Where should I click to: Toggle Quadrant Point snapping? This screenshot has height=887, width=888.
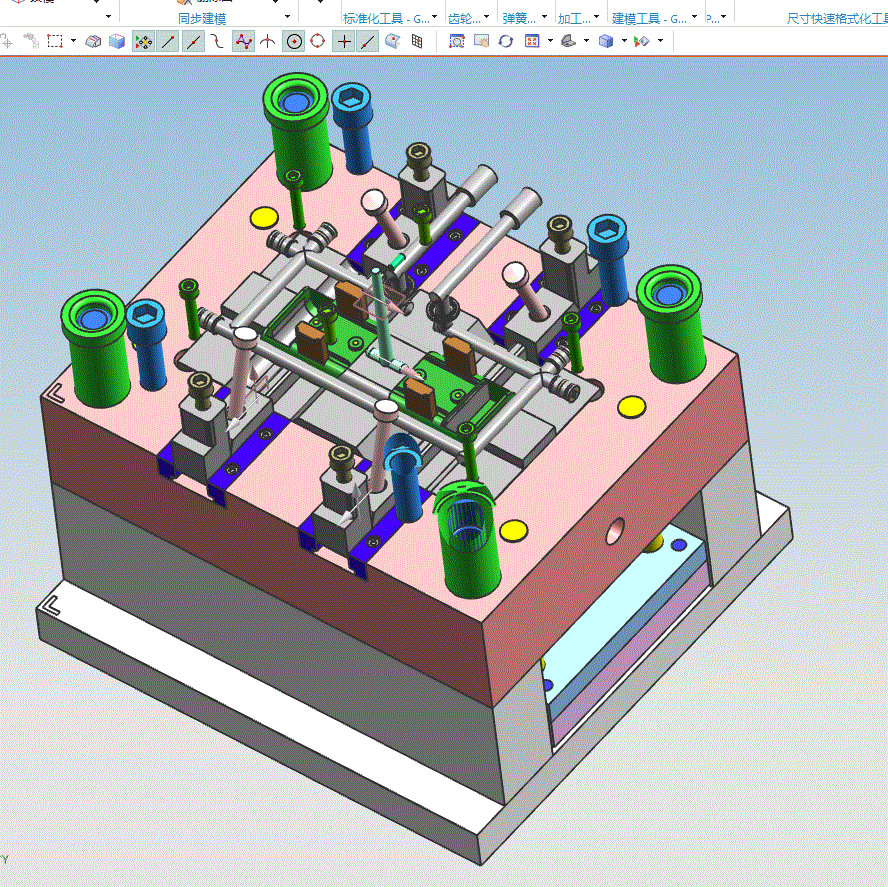[318, 41]
